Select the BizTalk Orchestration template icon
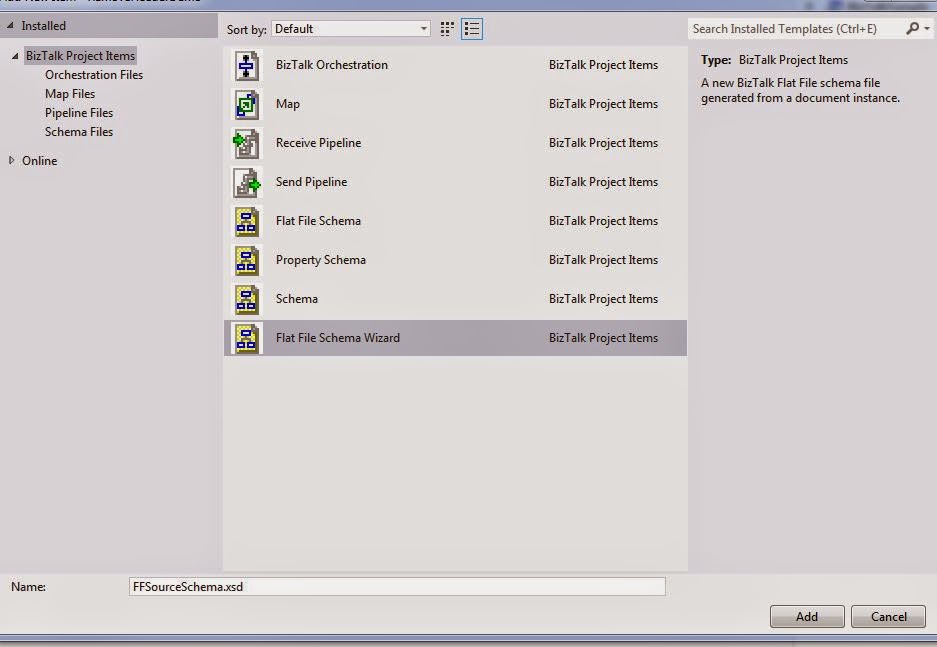 click(246, 65)
